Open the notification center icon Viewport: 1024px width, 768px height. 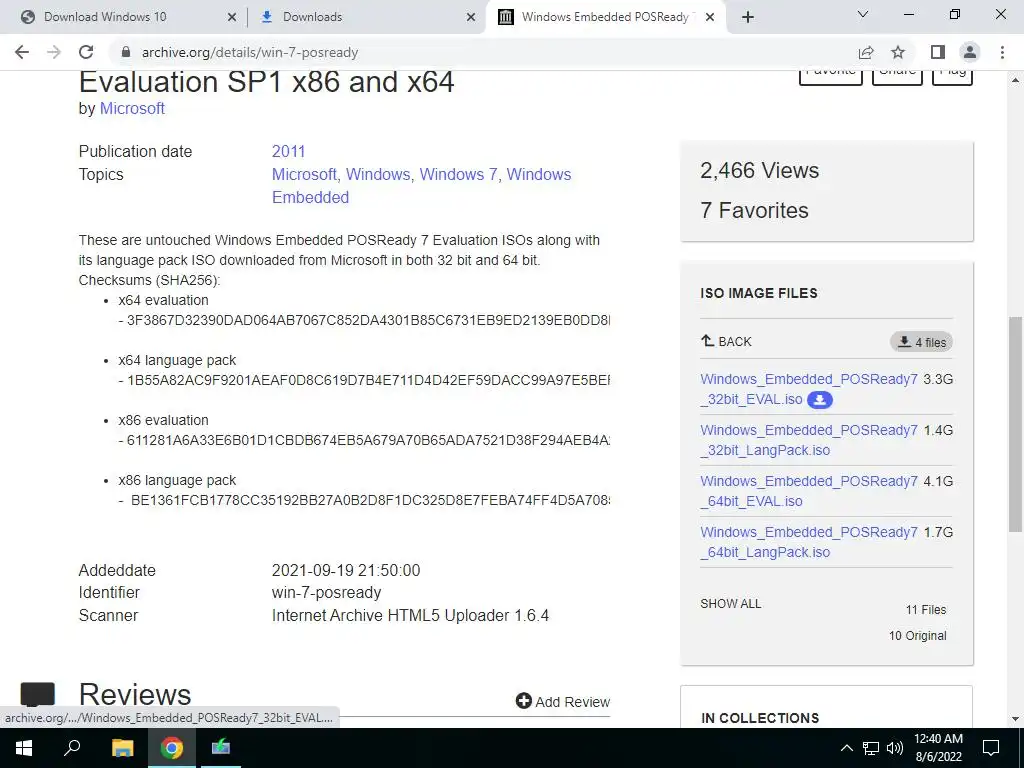click(x=991, y=748)
